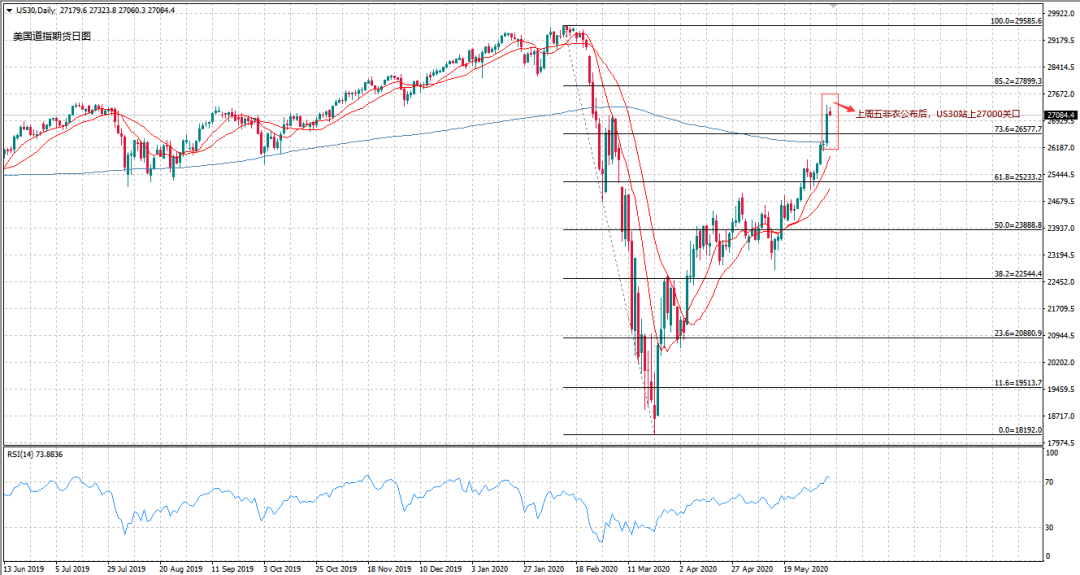Viewport: 1080px width, 575px height.
Task: Select the Chinese chart title text label
Action: pyautogui.click(x=52, y=36)
